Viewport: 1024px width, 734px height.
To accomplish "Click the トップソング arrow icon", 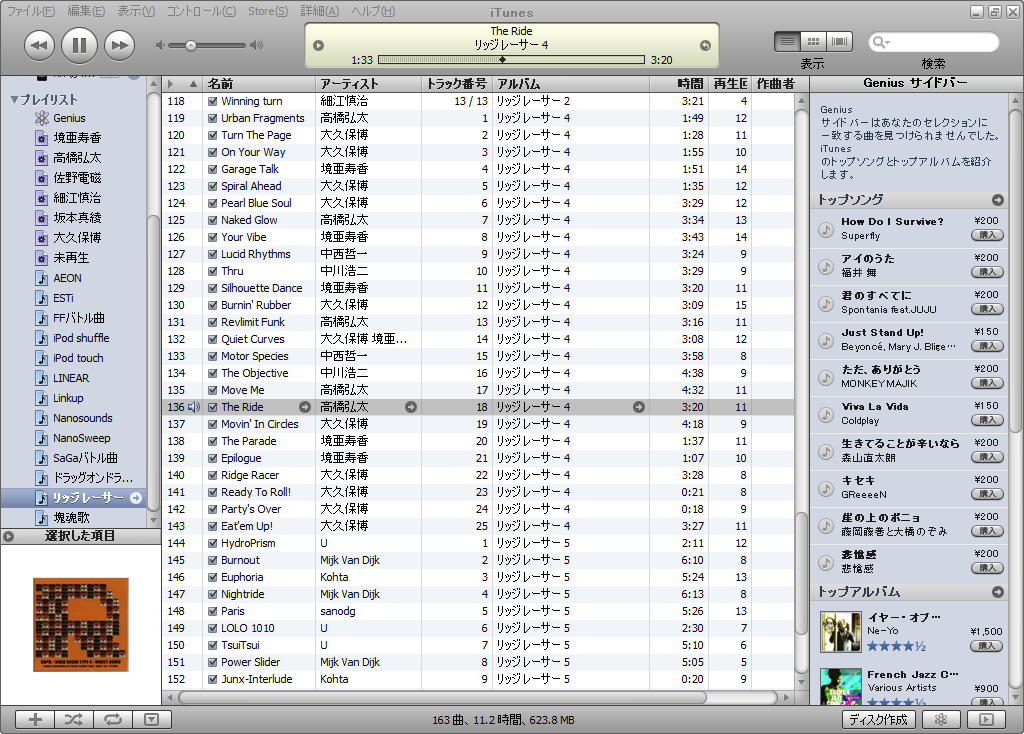I will [997, 200].
